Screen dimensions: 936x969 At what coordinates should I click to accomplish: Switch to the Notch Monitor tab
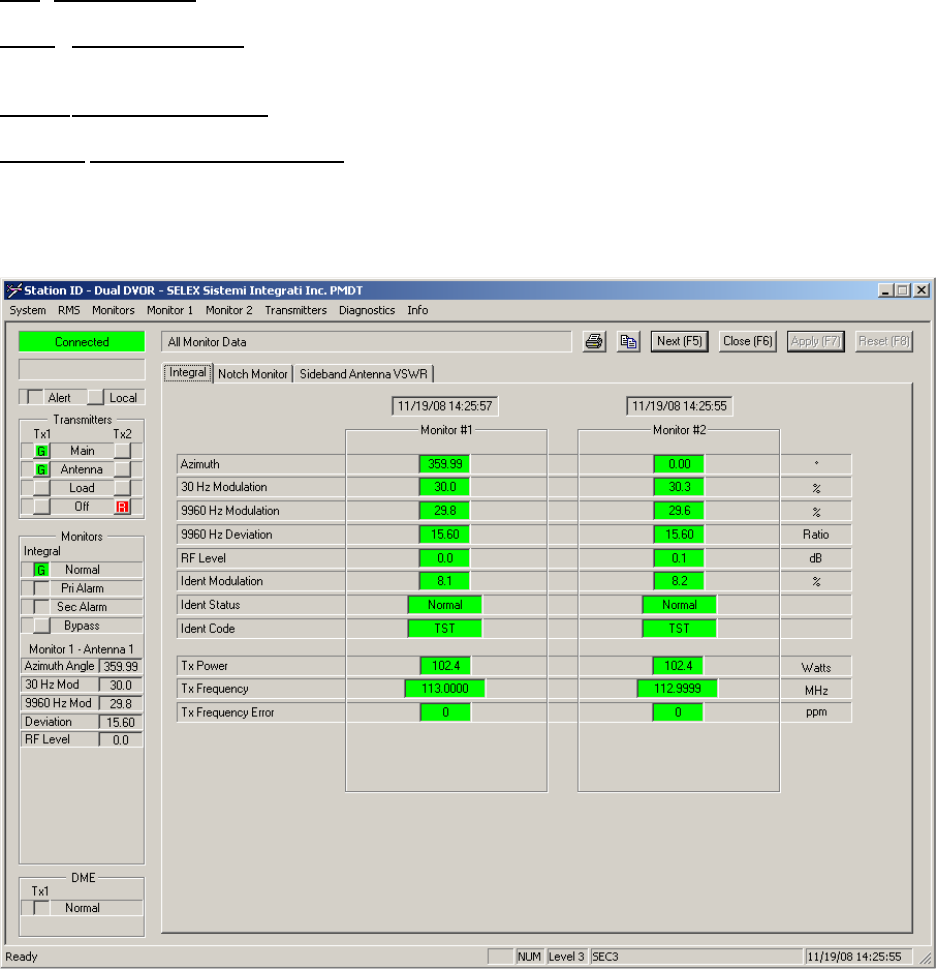click(253, 374)
